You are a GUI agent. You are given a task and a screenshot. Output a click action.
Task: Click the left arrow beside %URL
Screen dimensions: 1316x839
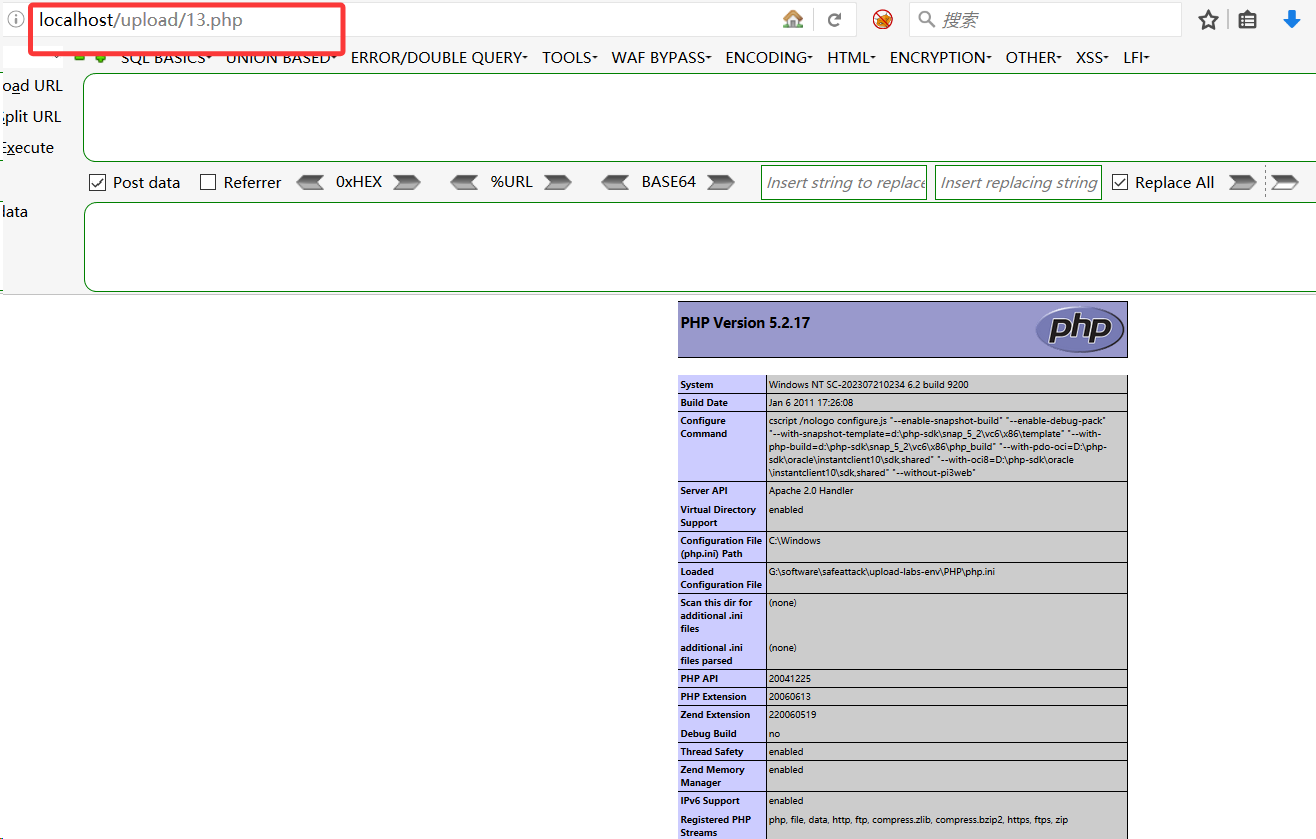point(464,182)
